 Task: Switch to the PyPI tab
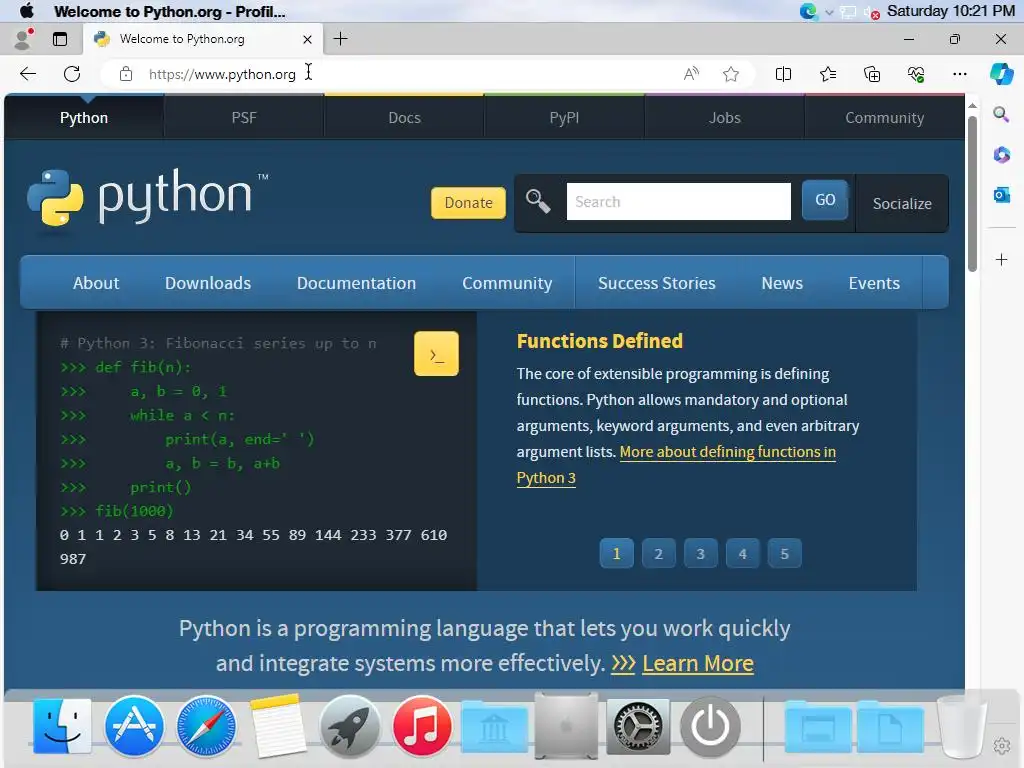click(564, 118)
